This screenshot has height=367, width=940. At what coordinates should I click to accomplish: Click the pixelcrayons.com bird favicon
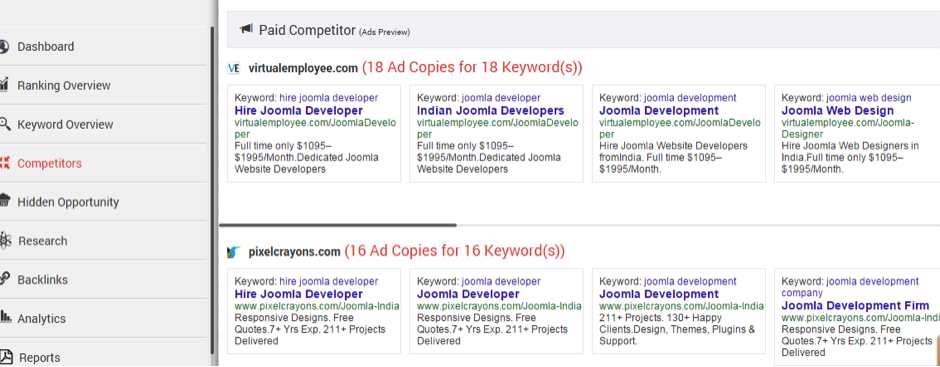coord(234,252)
